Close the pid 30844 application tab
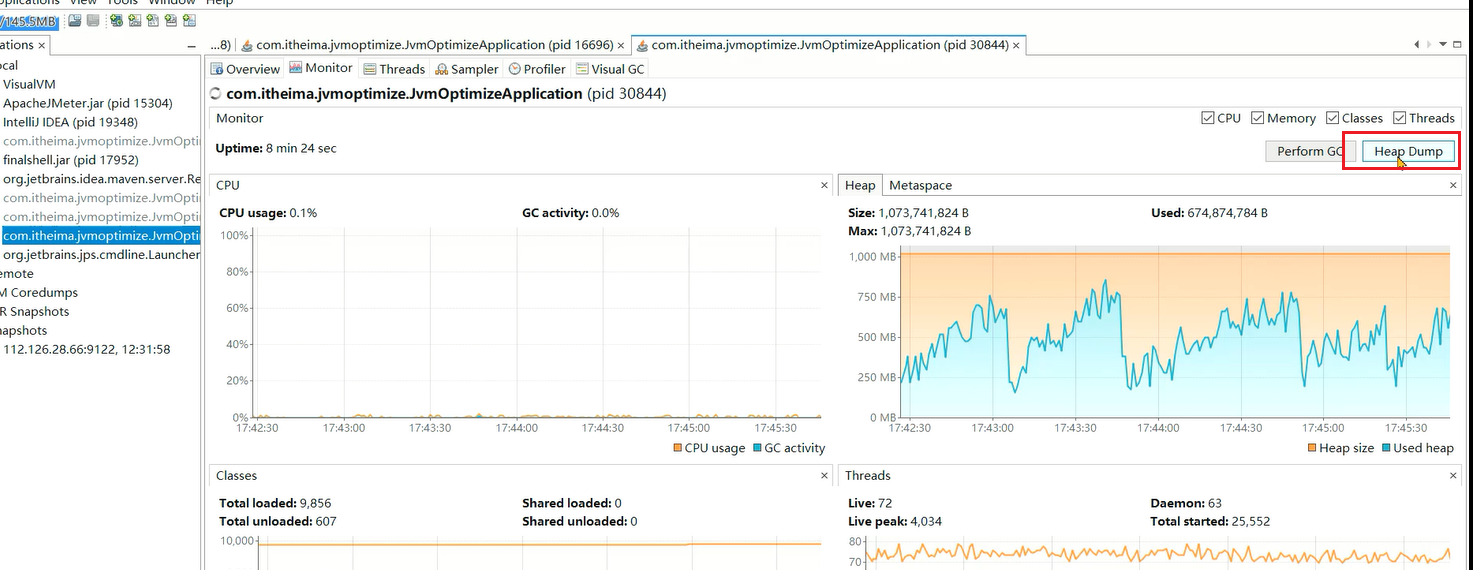This screenshot has height=570, width=1473. coord(1016,45)
